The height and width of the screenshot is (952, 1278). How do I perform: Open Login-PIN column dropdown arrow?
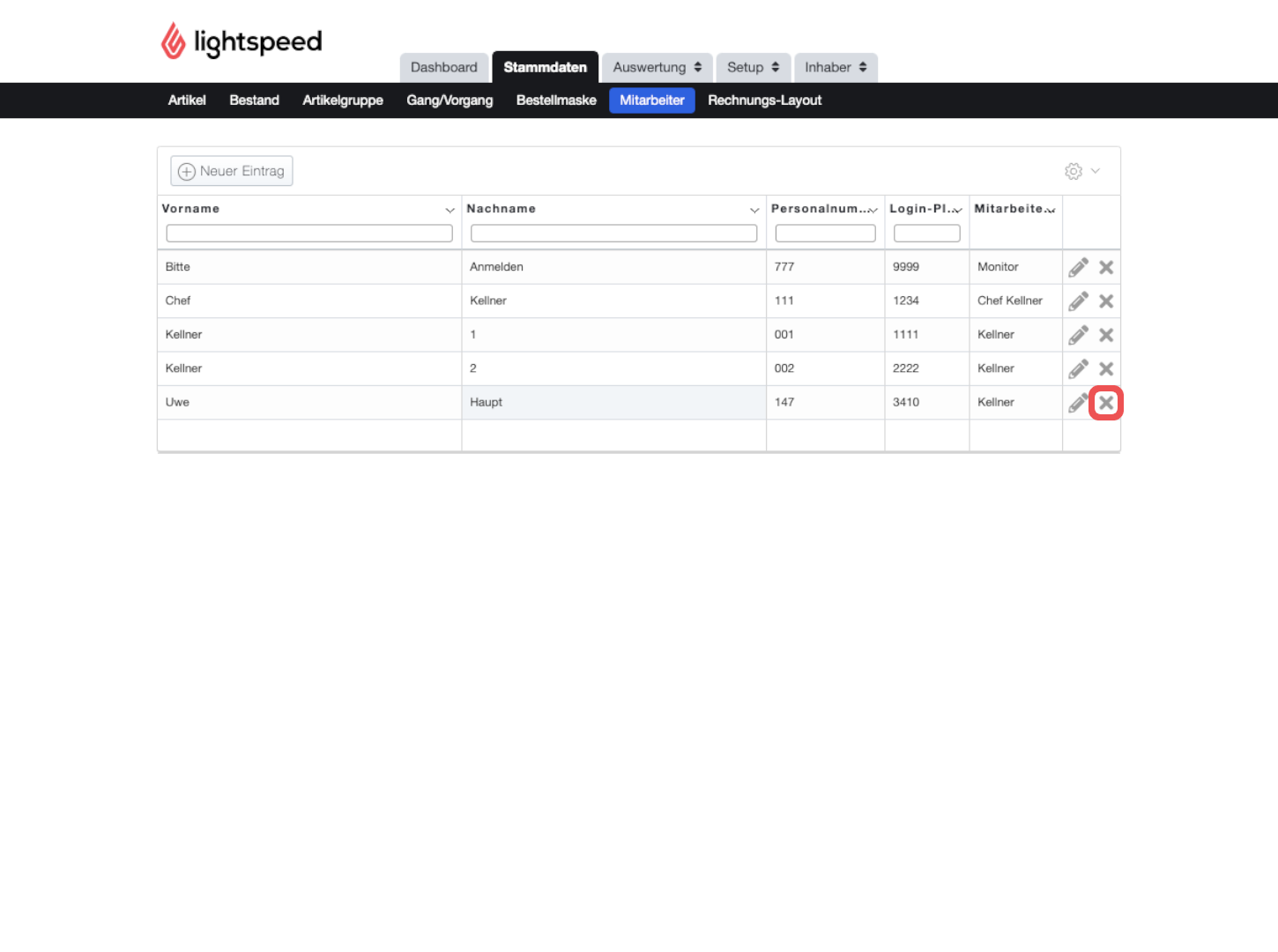coord(957,210)
